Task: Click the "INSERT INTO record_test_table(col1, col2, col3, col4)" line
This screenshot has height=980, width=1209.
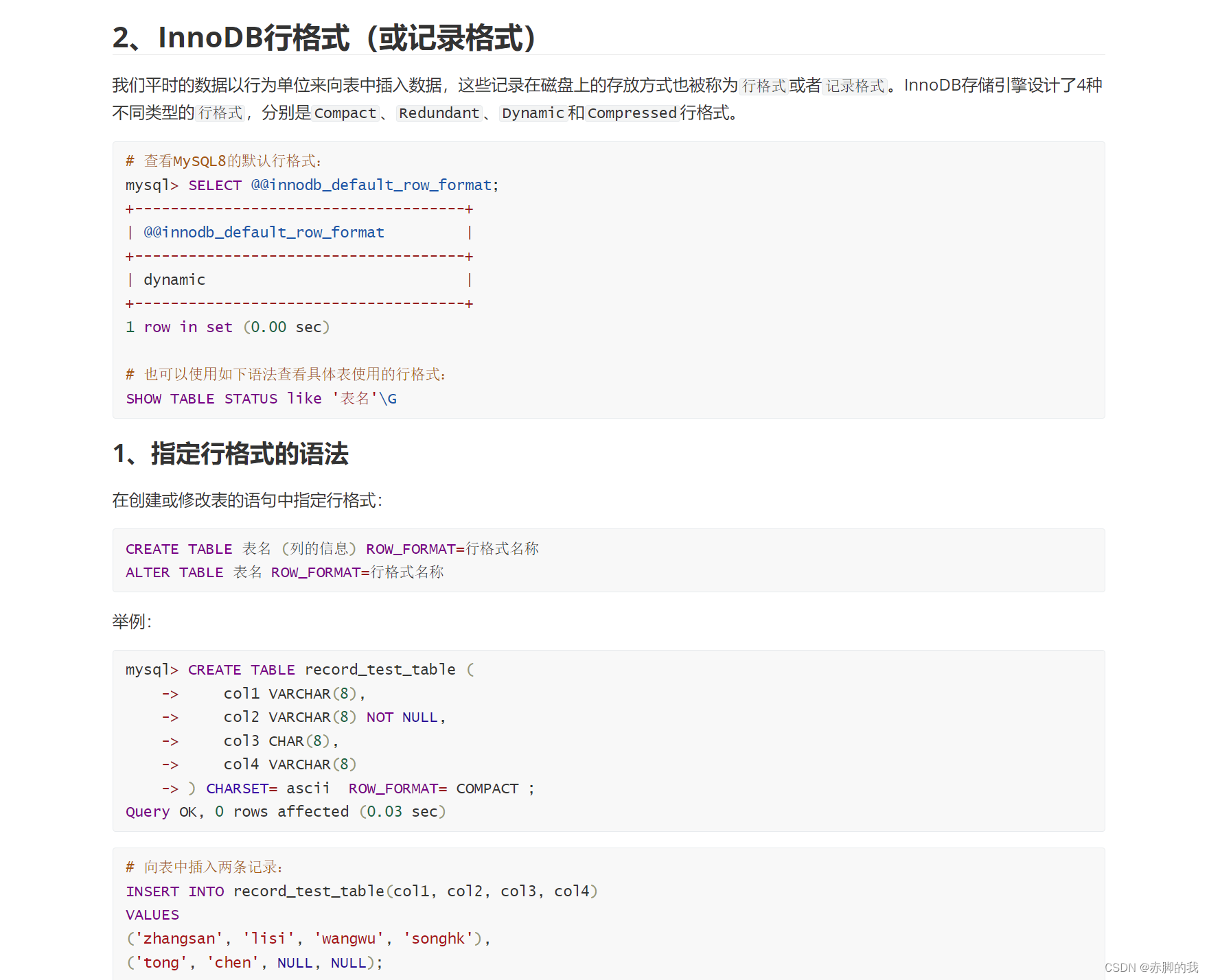Action: tap(362, 891)
